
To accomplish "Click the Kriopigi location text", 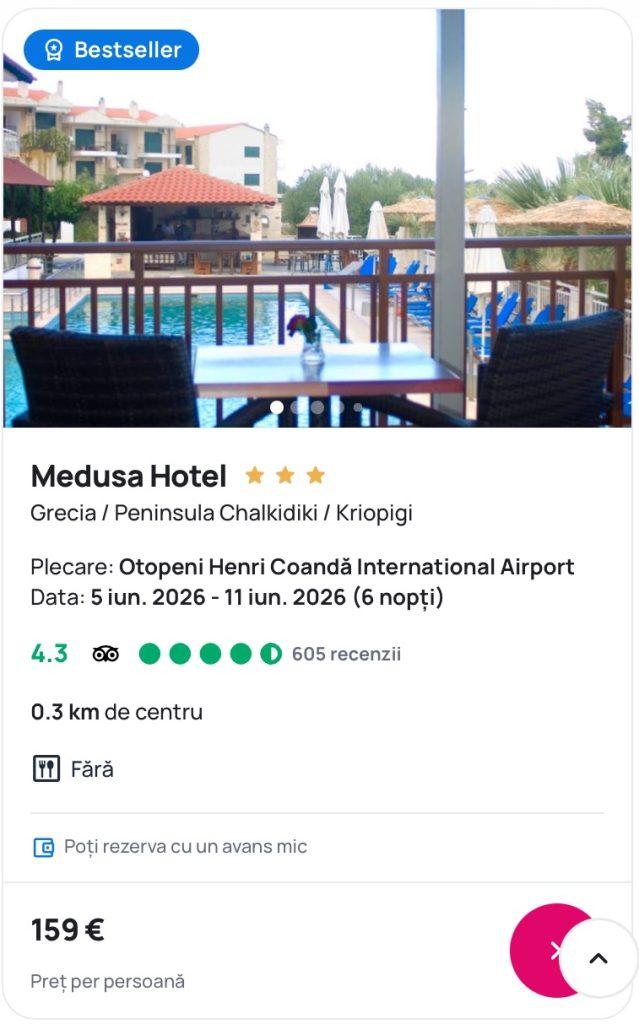I will point(374,513).
